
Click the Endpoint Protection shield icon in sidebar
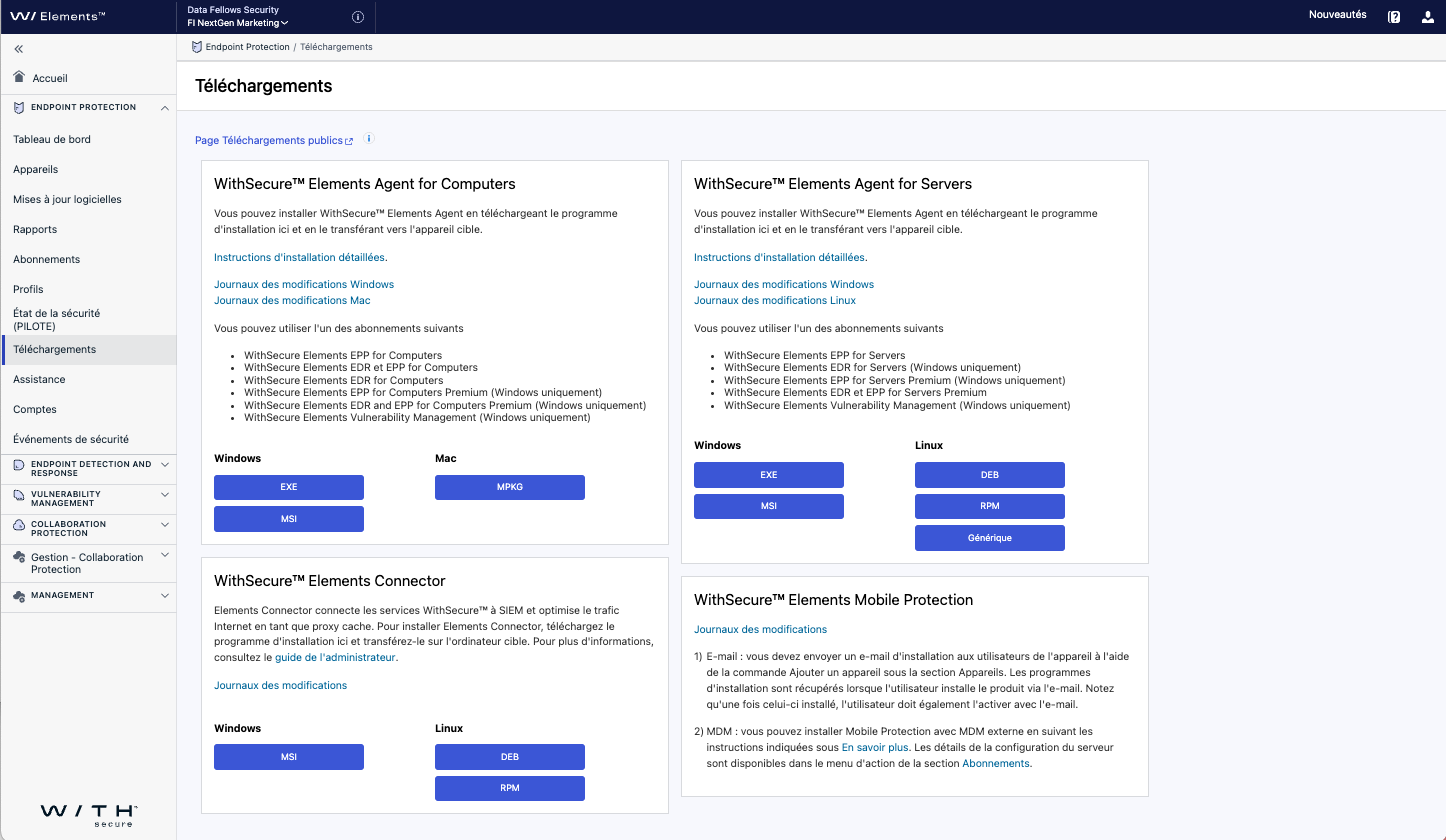click(x=17, y=107)
